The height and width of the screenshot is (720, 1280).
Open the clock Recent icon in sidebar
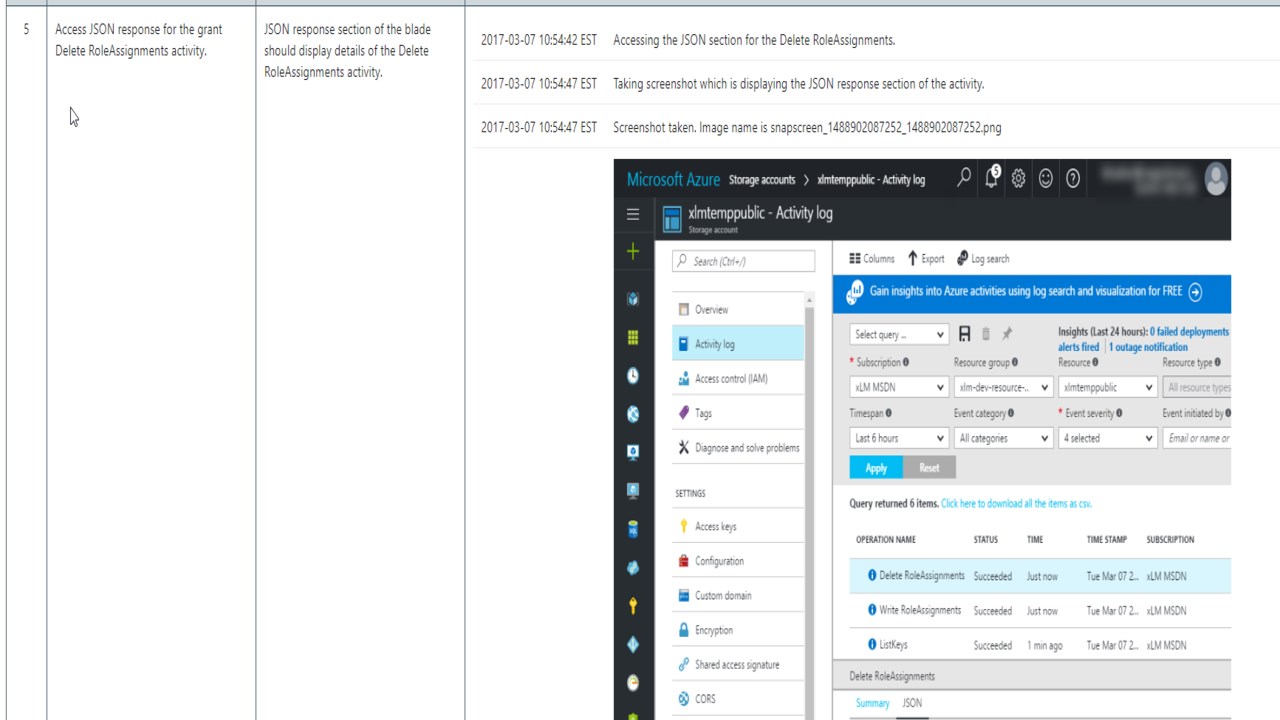point(632,376)
